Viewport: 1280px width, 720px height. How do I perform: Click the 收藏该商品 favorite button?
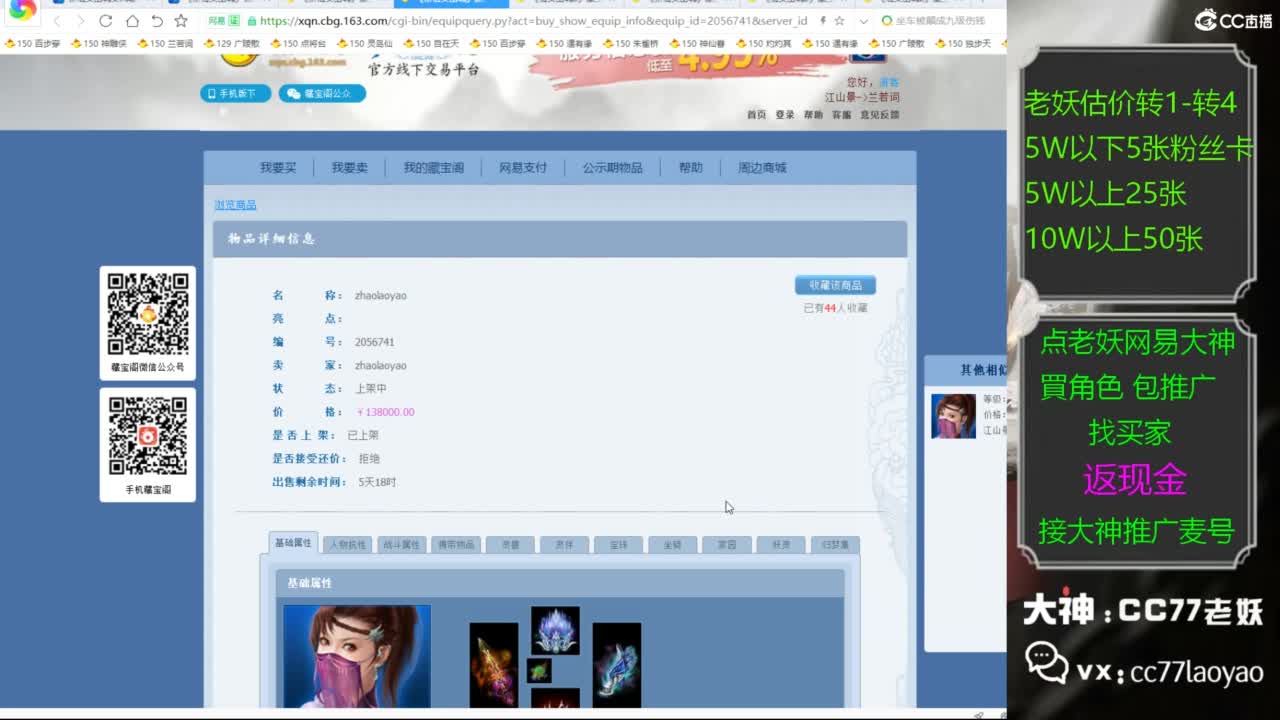[835, 286]
